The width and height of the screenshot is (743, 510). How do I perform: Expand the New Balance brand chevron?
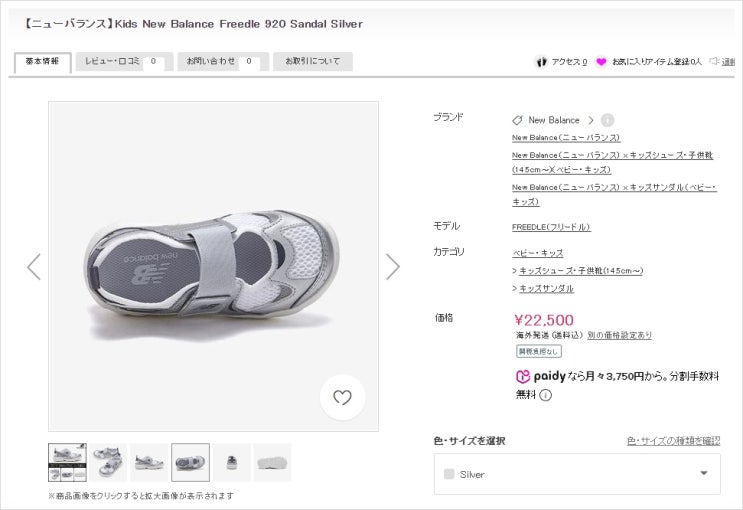click(x=591, y=120)
